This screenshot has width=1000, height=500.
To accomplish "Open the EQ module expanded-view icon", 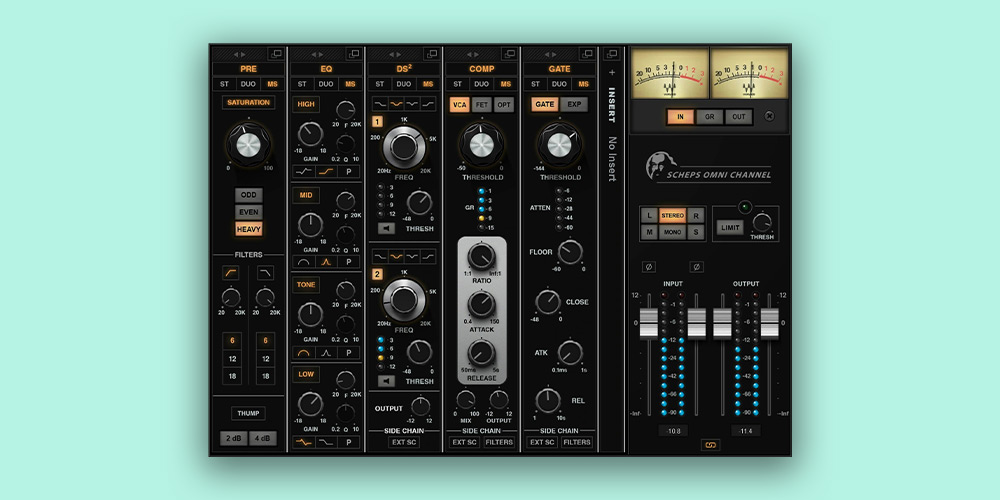I will pyautogui.click(x=353, y=54).
